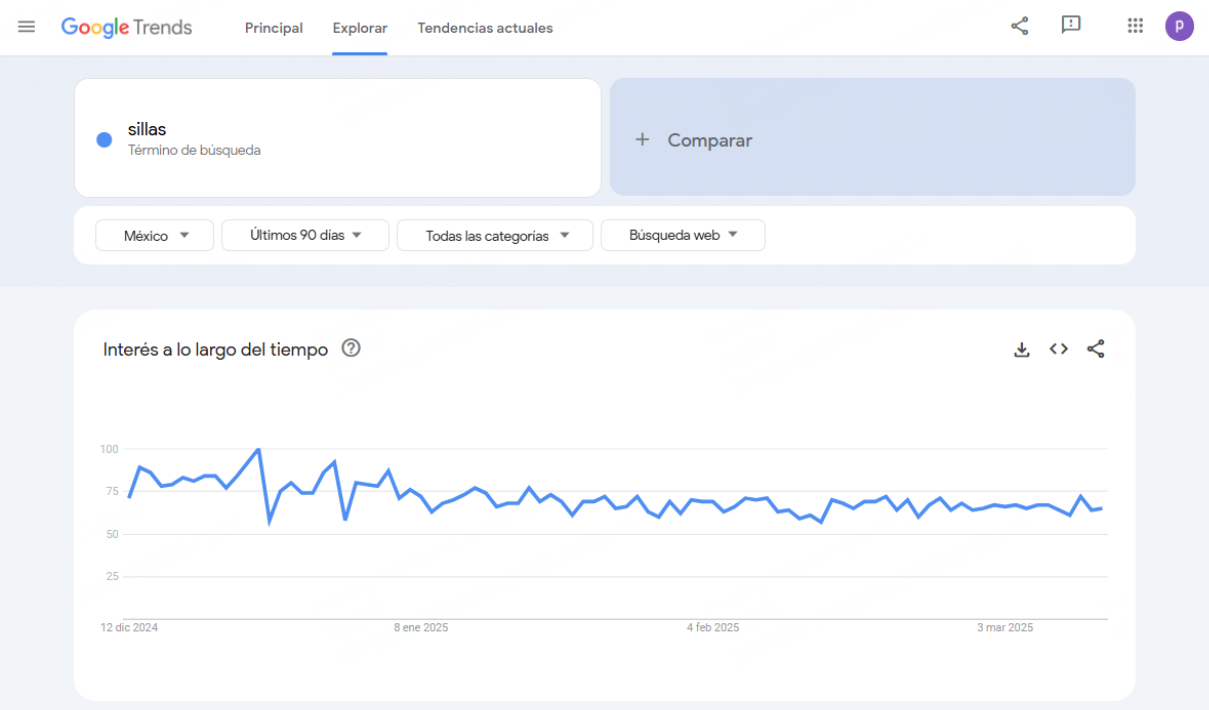Go home via the Google Trends logo
1209x710 pixels.
[x=126, y=27]
